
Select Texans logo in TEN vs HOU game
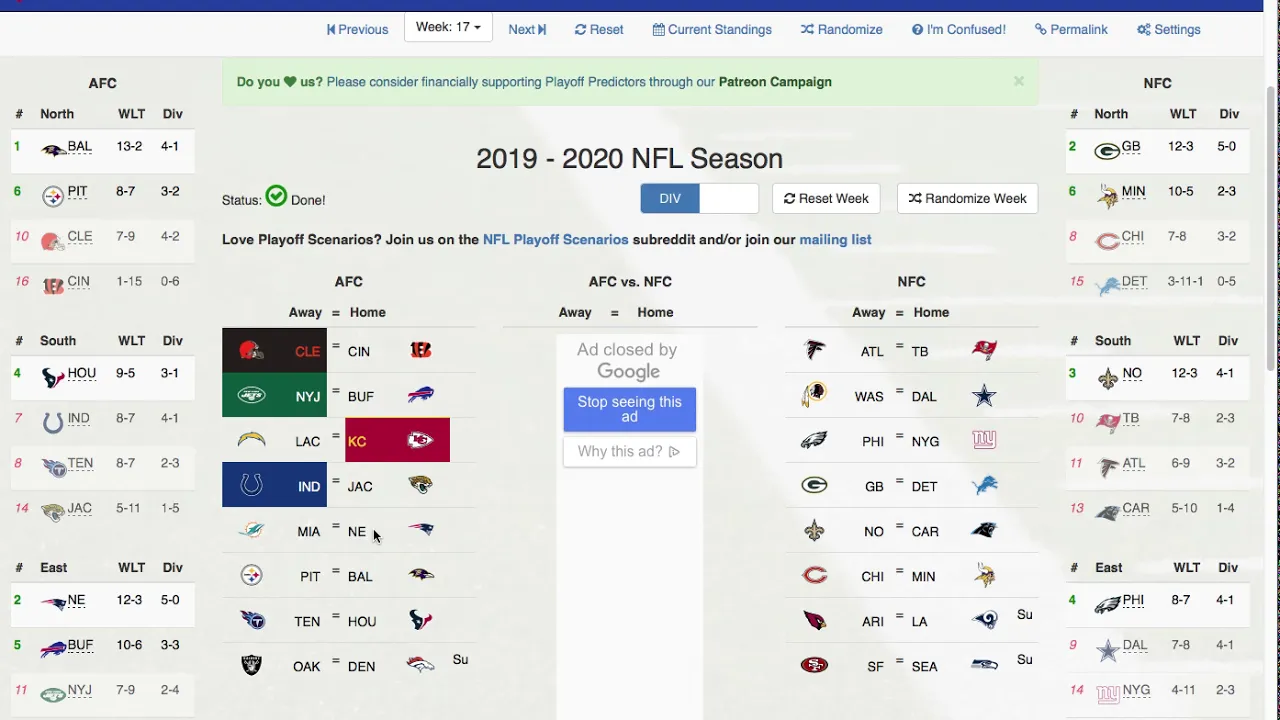point(421,620)
